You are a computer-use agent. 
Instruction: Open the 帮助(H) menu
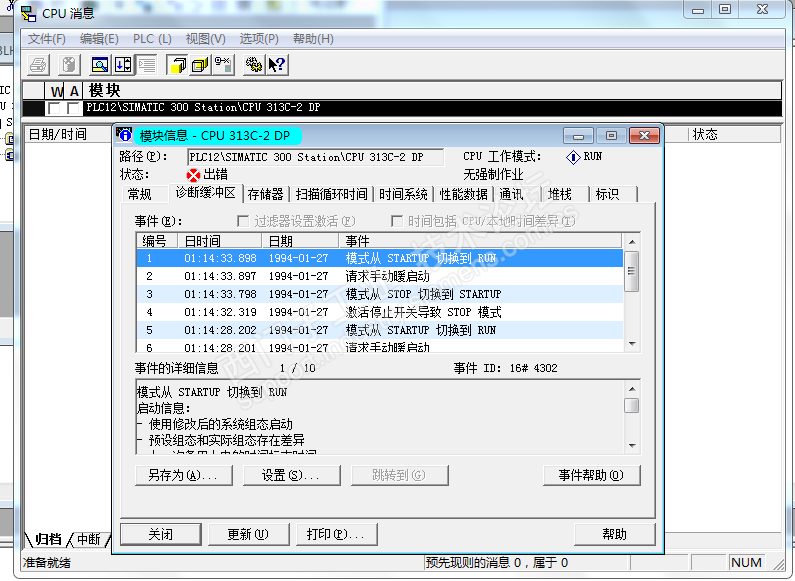click(313, 39)
